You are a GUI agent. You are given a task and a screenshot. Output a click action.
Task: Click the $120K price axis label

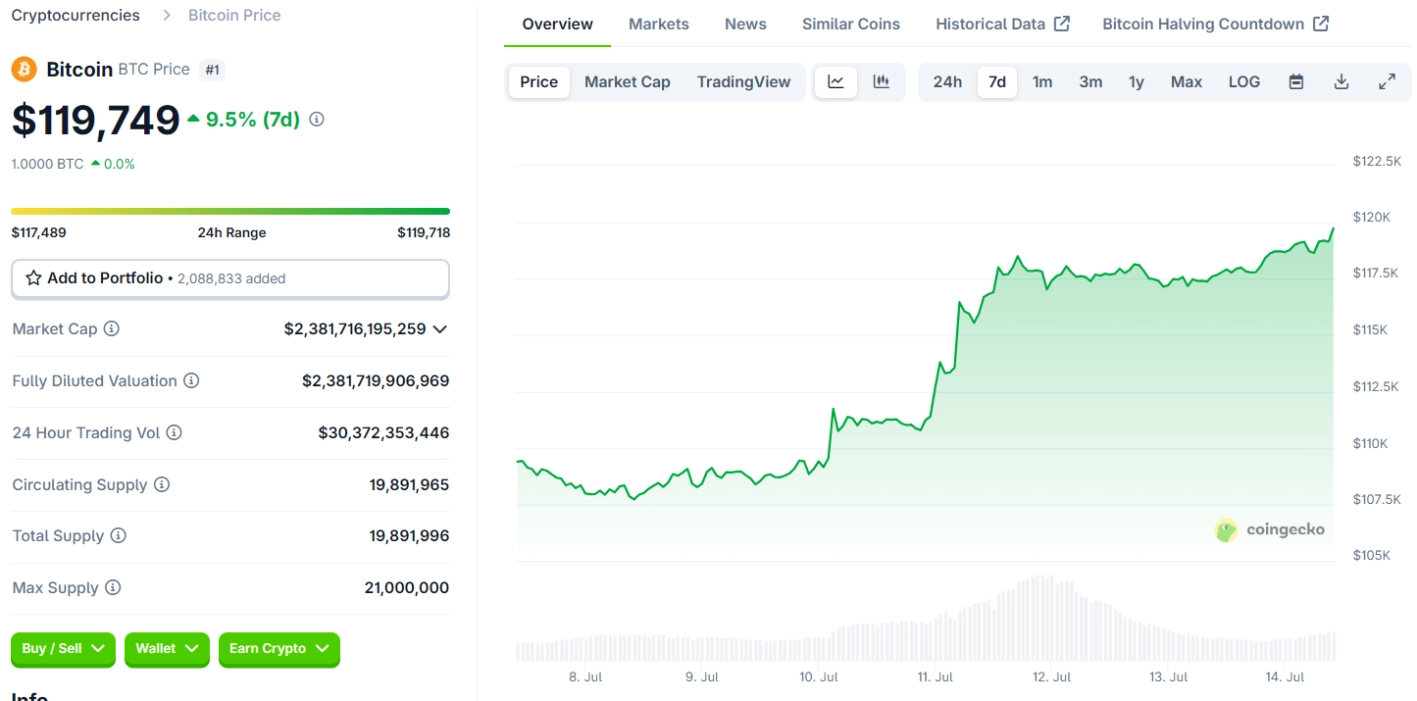(1370, 217)
